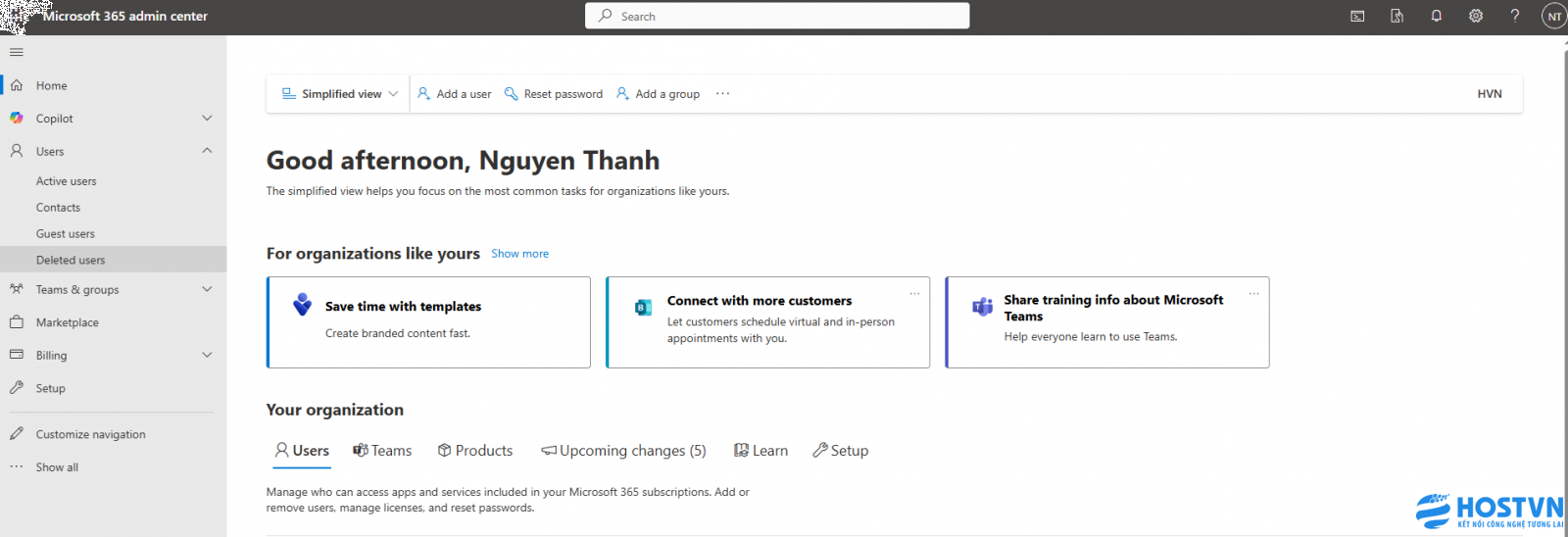Switch to the Teams tab
The image size is (1568, 537).
point(382,451)
